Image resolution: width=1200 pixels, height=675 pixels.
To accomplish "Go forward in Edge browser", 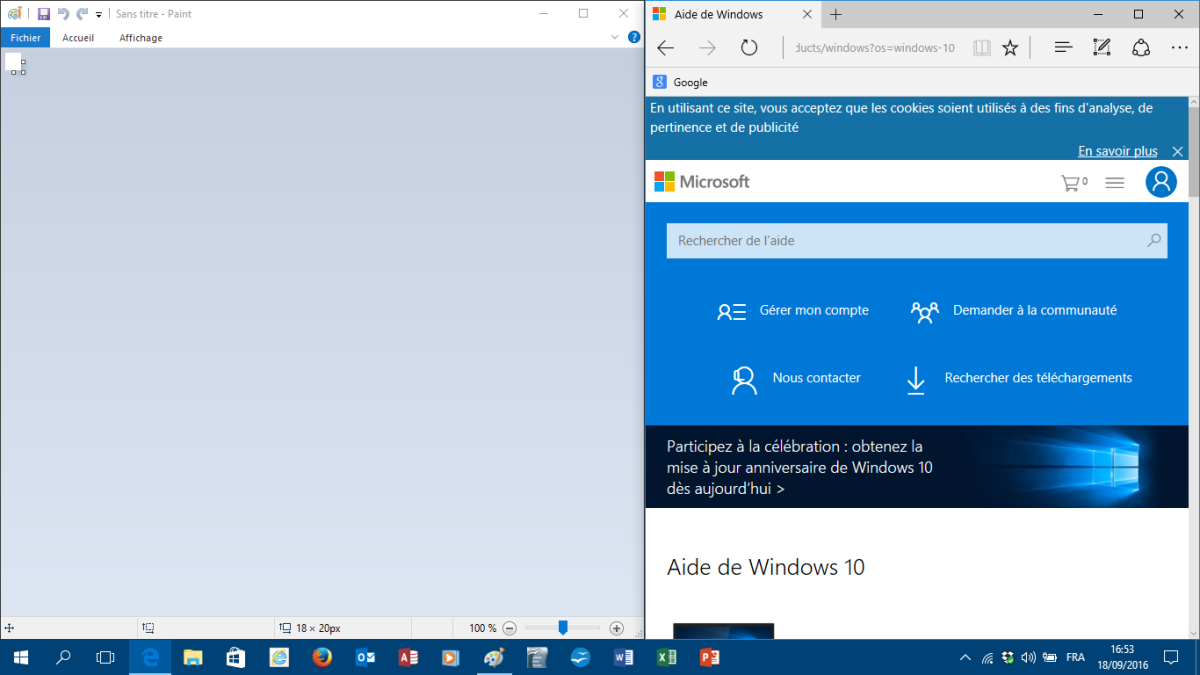I will coord(707,48).
